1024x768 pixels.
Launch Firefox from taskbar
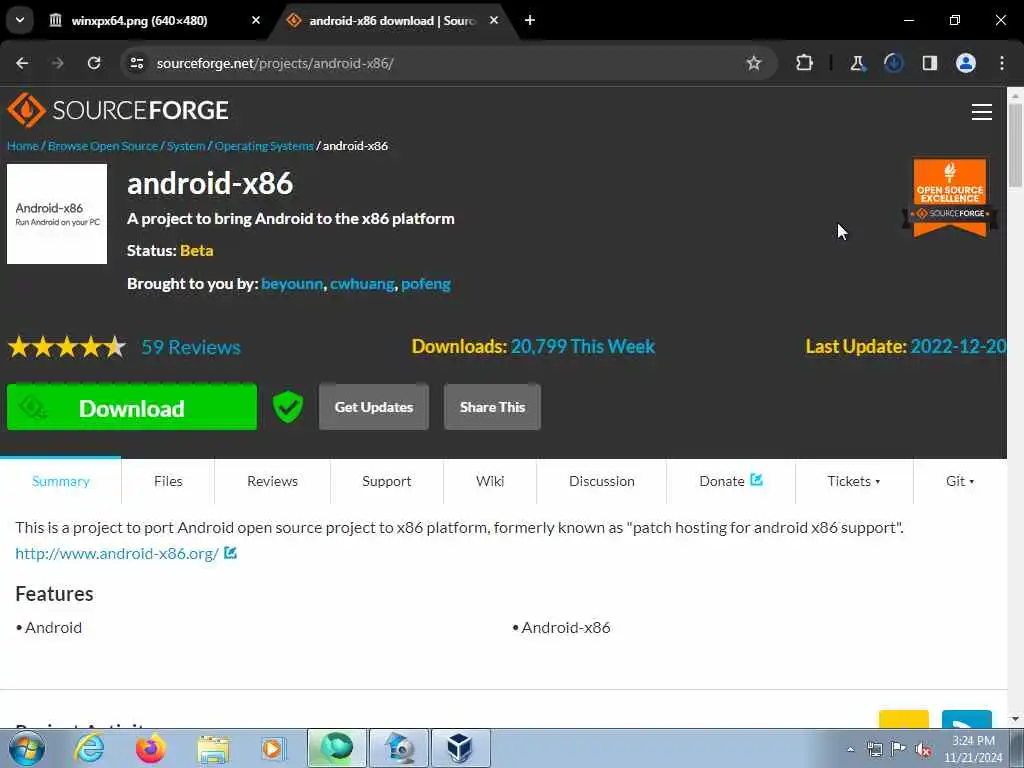151,748
